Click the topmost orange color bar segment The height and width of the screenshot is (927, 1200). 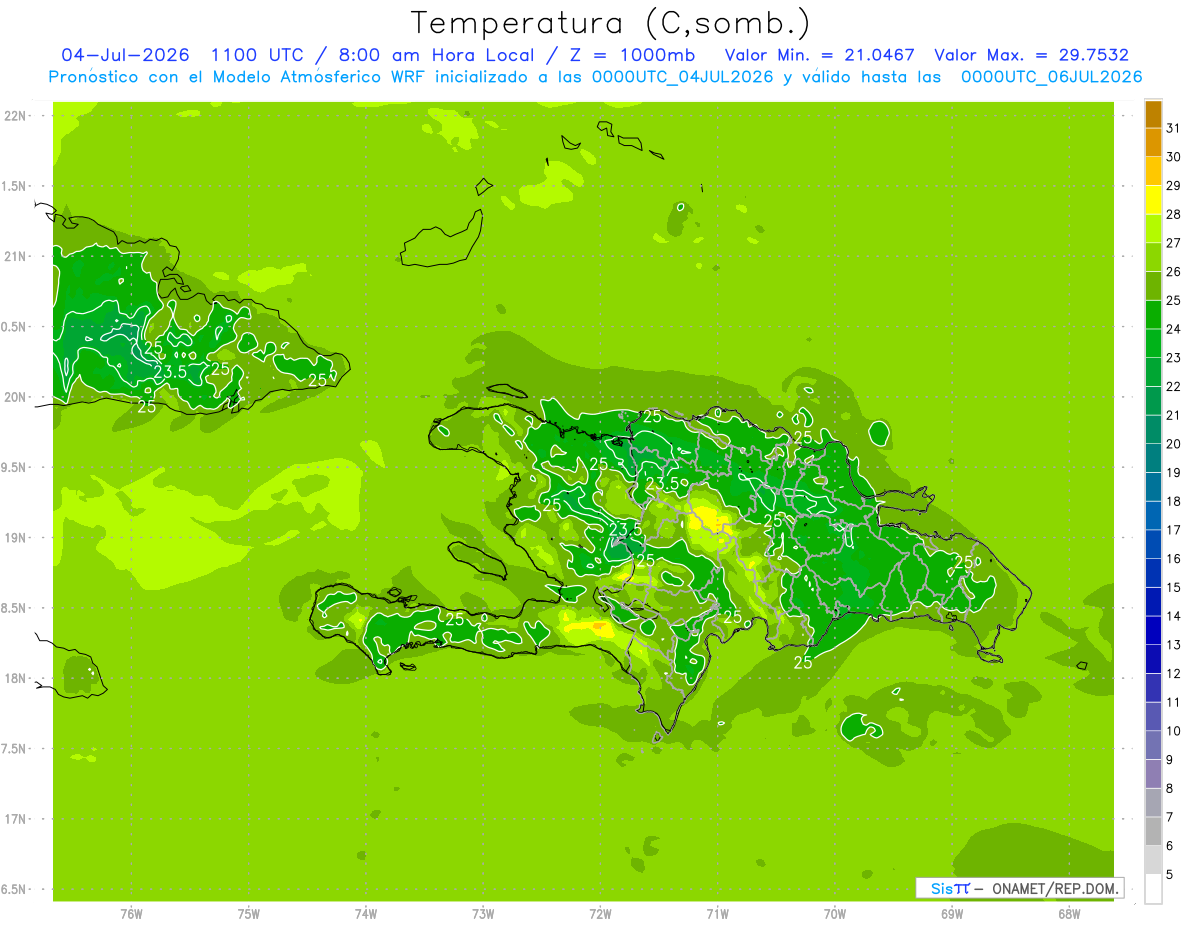point(1153,114)
